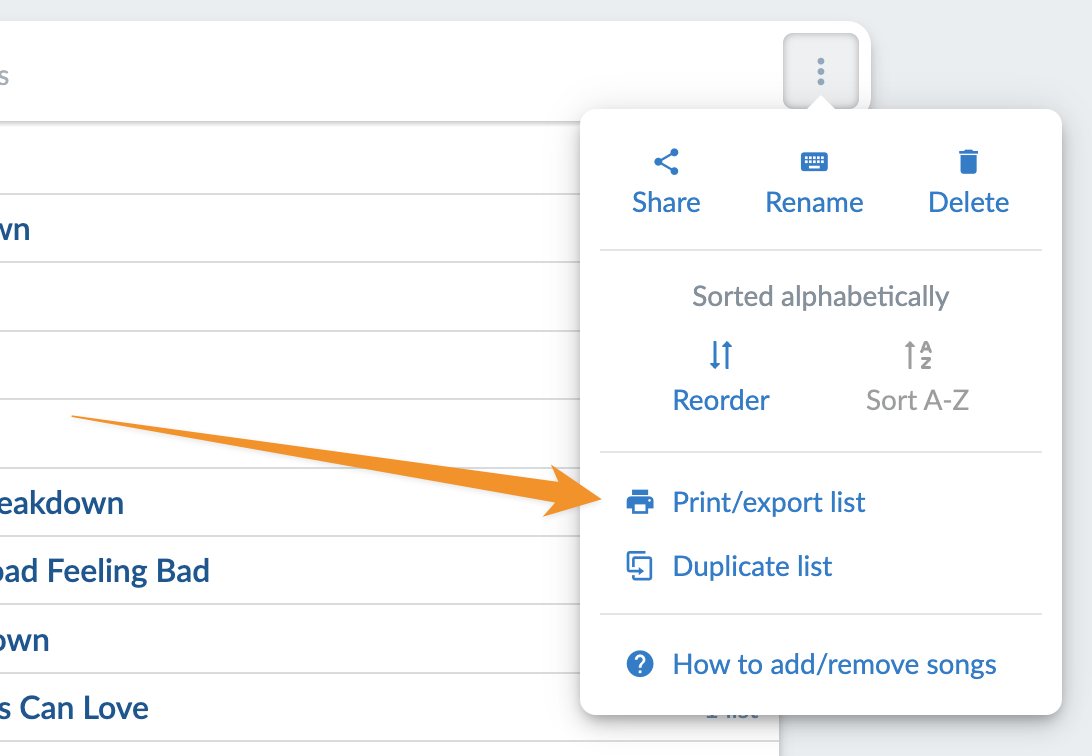Choose the Rename label
Image resolution: width=1092 pixels, height=756 pixels.
[x=814, y=202]
